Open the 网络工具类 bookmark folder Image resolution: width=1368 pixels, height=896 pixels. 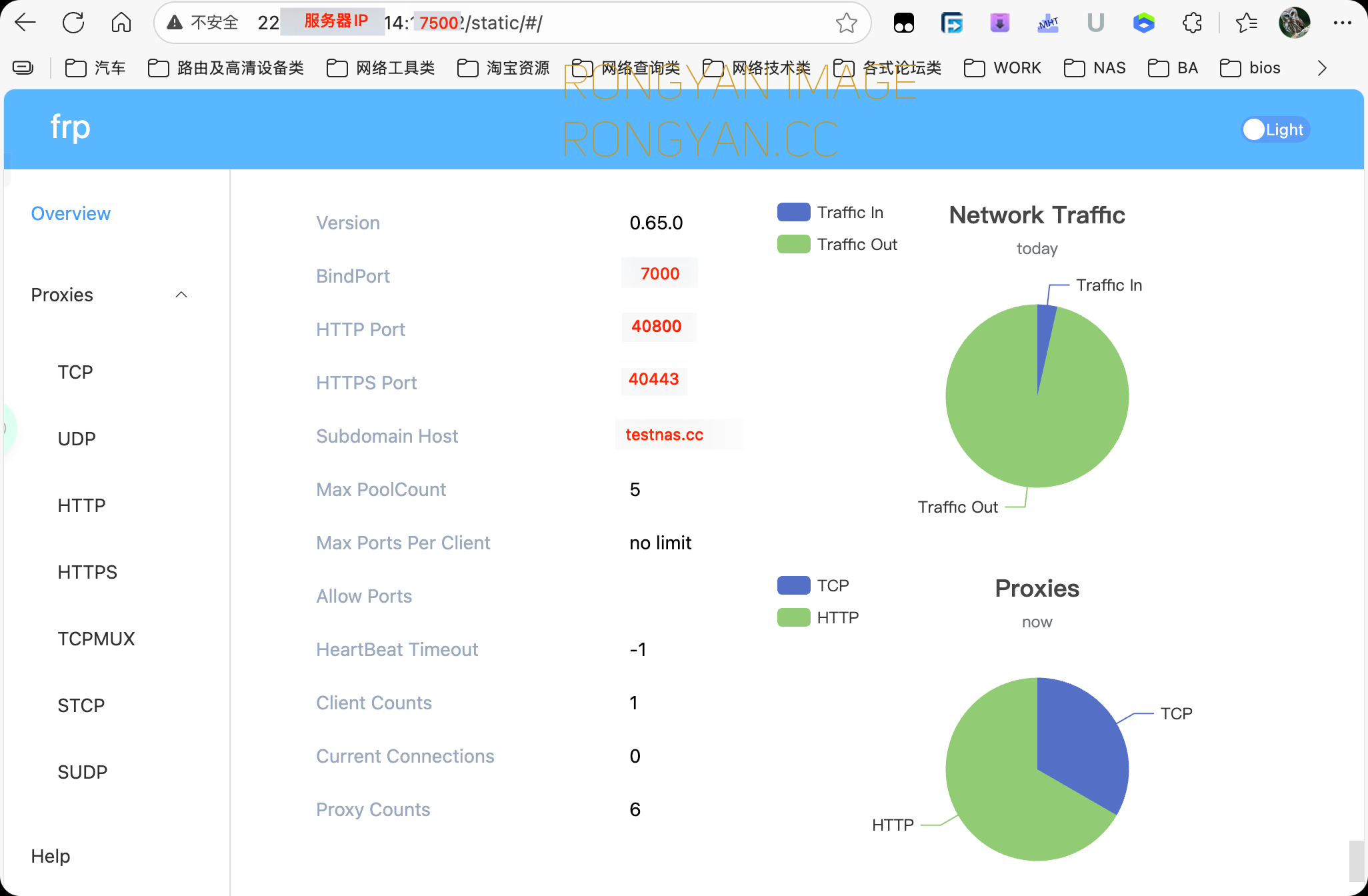coord(381,68)
